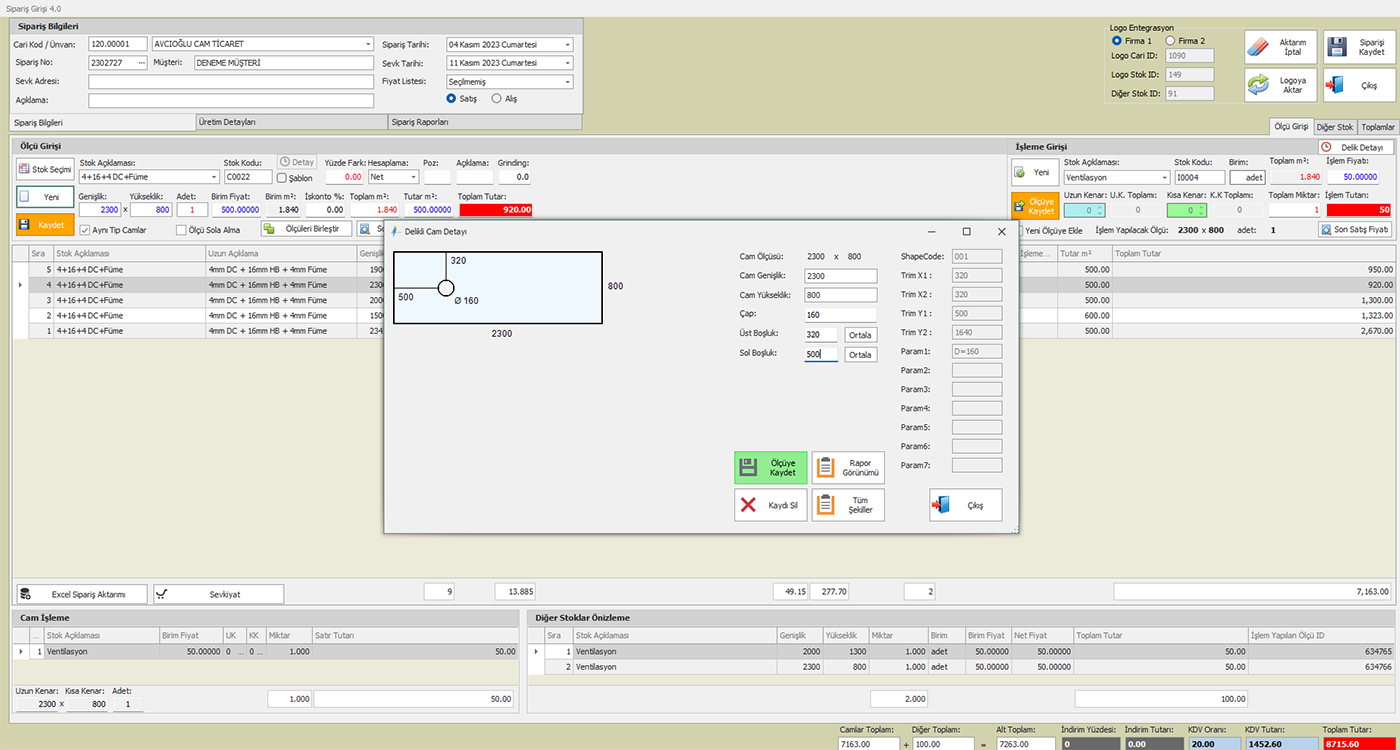The width and height of the screenshot is (1400, 750).
Task: Click the Genişlik field showing 2300
Action: [100, 210]
